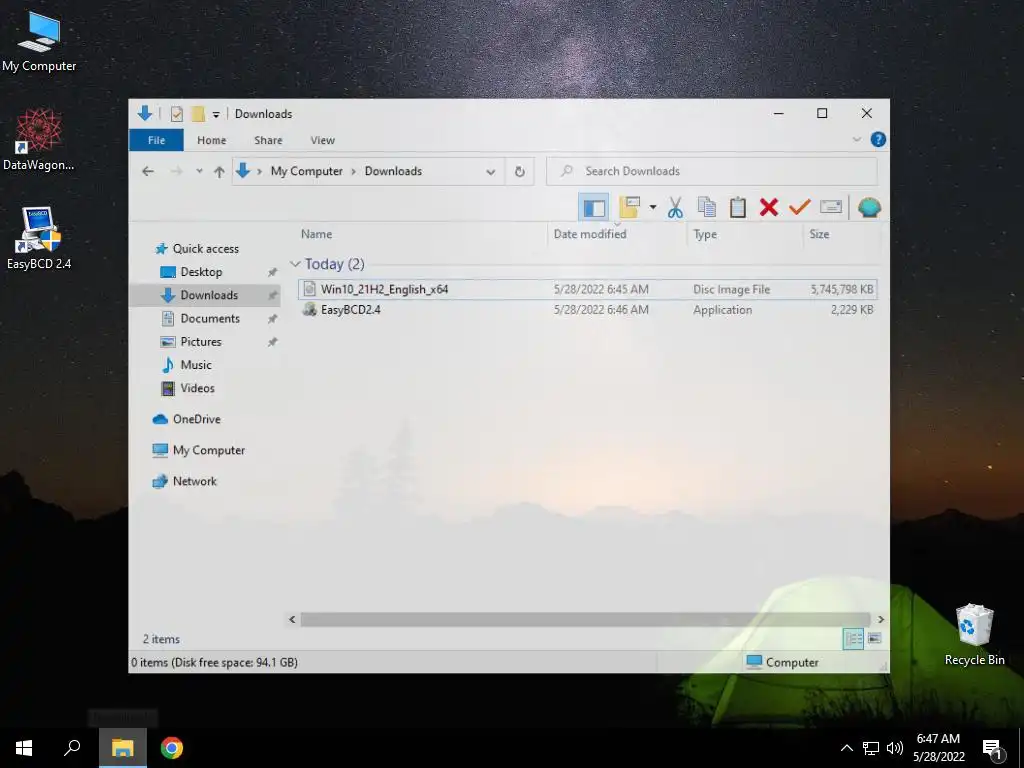Select Network in navigation pane
This screenshot has width=1024, height=768.
[194, 481]
